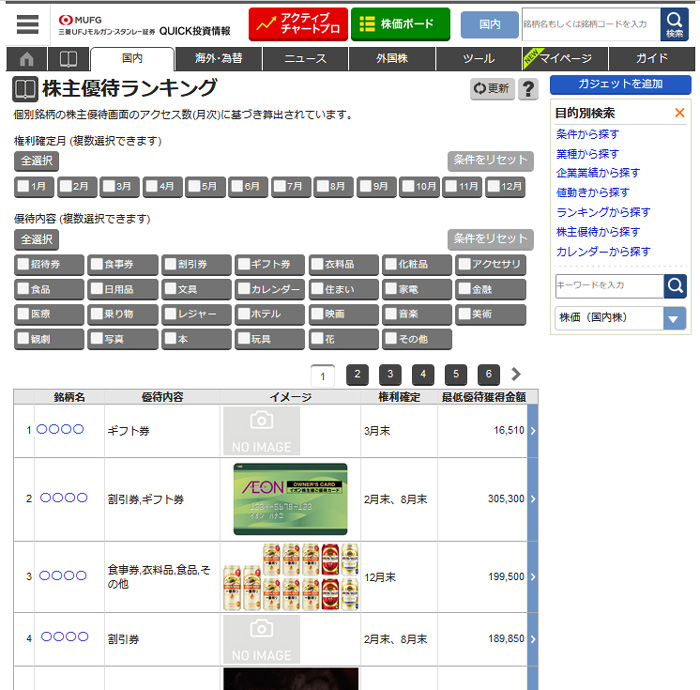Image resolution: width=700 pixels, height=690 pixels.
Task: Enable the ギフト券 checkbox
Action: pyautogui.click(x=243, y=265)
